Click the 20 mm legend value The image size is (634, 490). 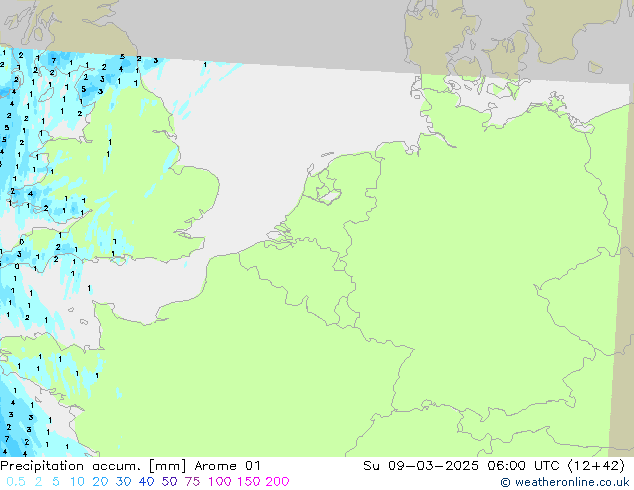tap(100, 482)
